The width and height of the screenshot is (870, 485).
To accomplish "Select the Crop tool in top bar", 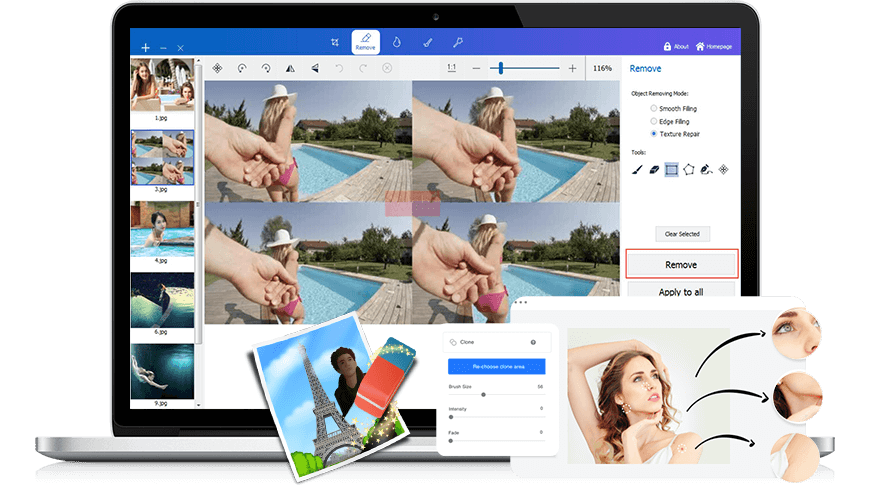I will [x=335, y=42].
